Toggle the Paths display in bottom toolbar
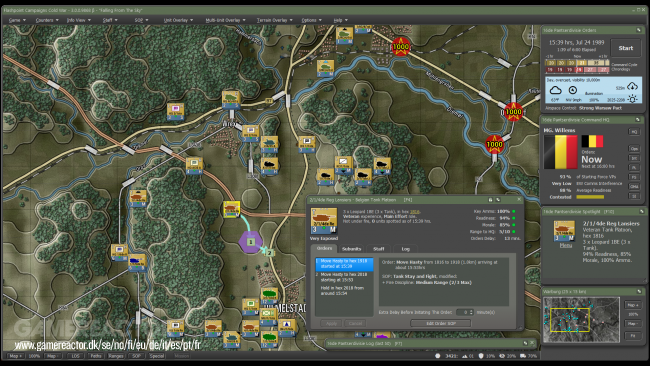 point(96,356)
